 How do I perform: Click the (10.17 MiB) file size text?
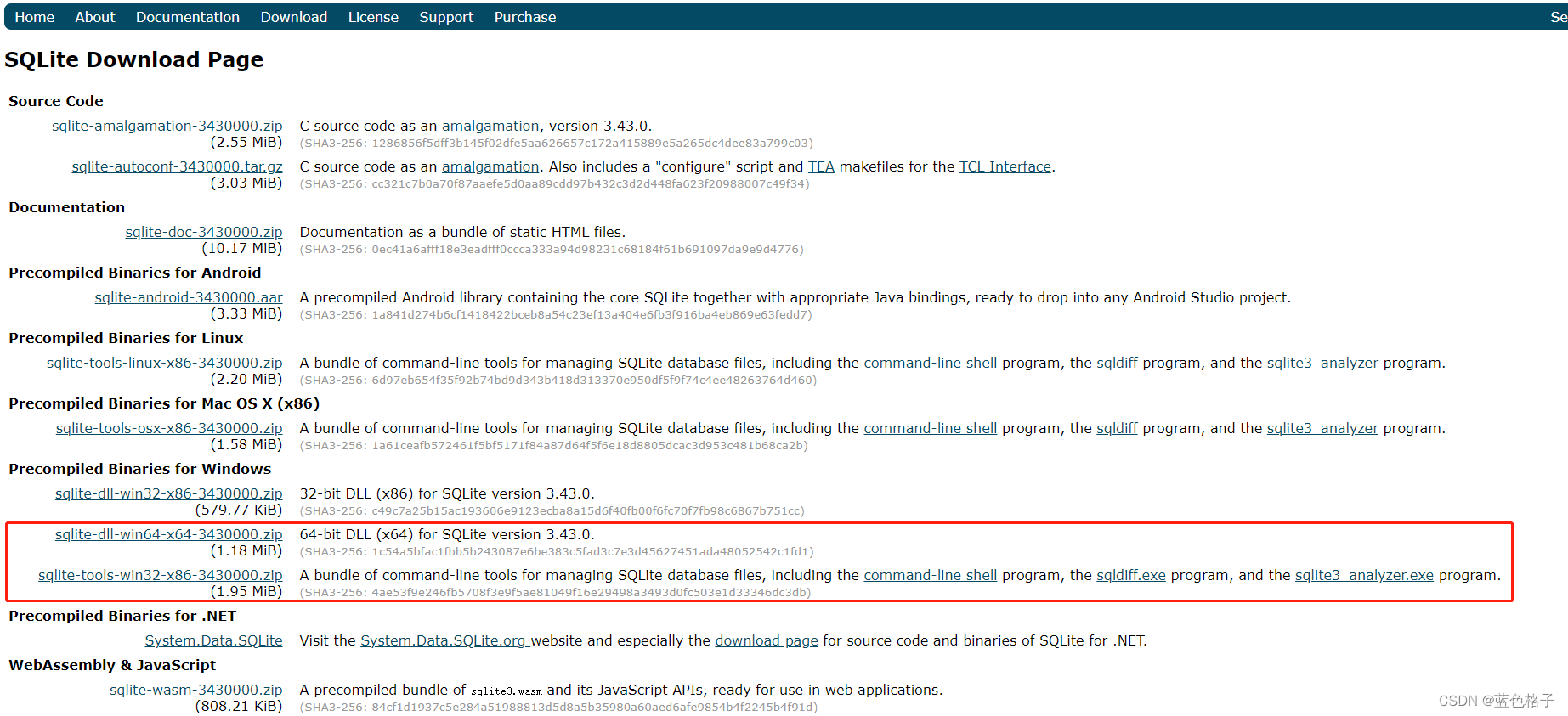pos(242,248)
